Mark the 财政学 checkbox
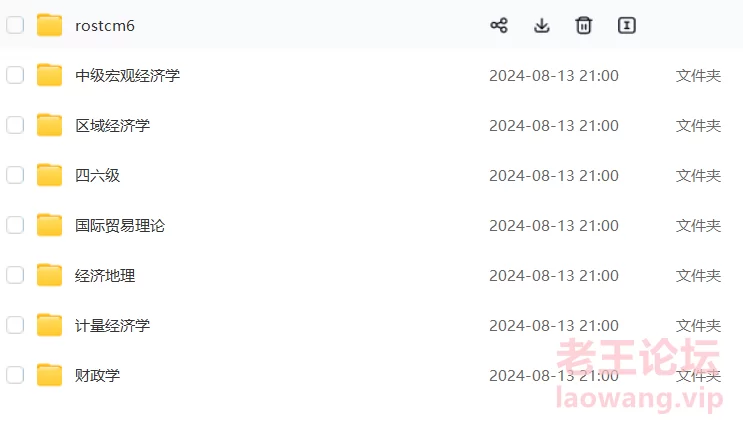The image size is (743, 423). pyautogui.click(x=15, y=375)
